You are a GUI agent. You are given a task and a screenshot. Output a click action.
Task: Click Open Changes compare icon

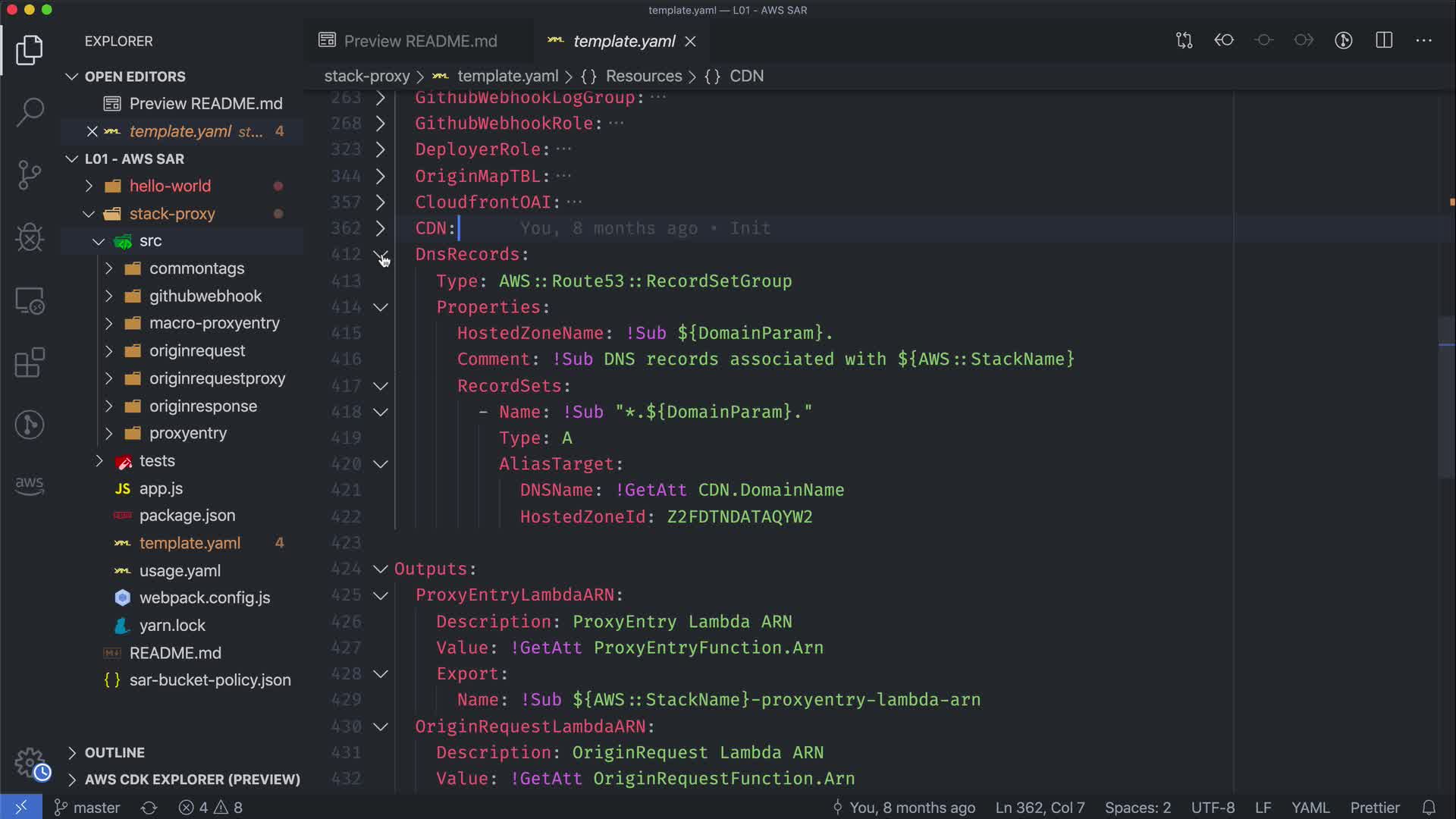tap(1184, 40)
